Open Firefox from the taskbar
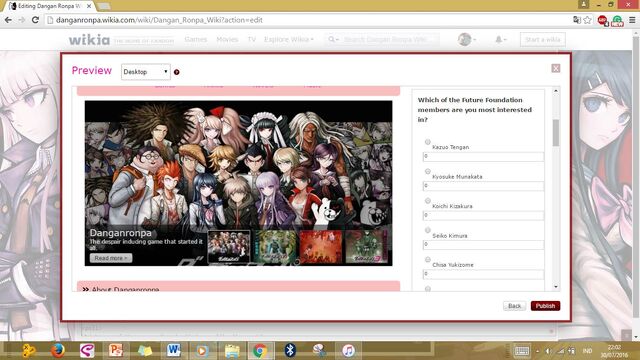The image size is (640, 360). [58, 350]
